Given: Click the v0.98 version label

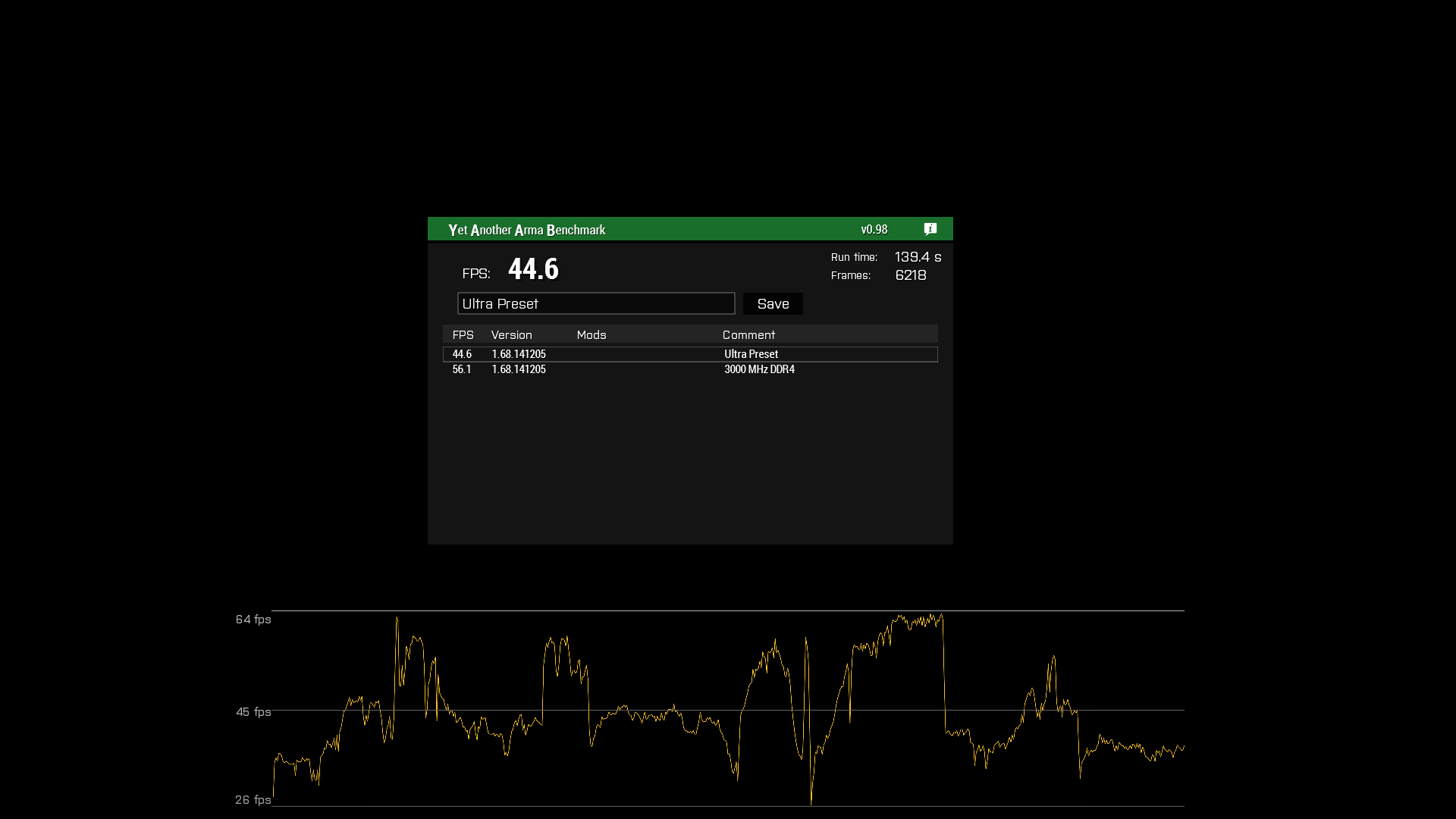Looking at the screenshot, I should [x=874, y=230].
